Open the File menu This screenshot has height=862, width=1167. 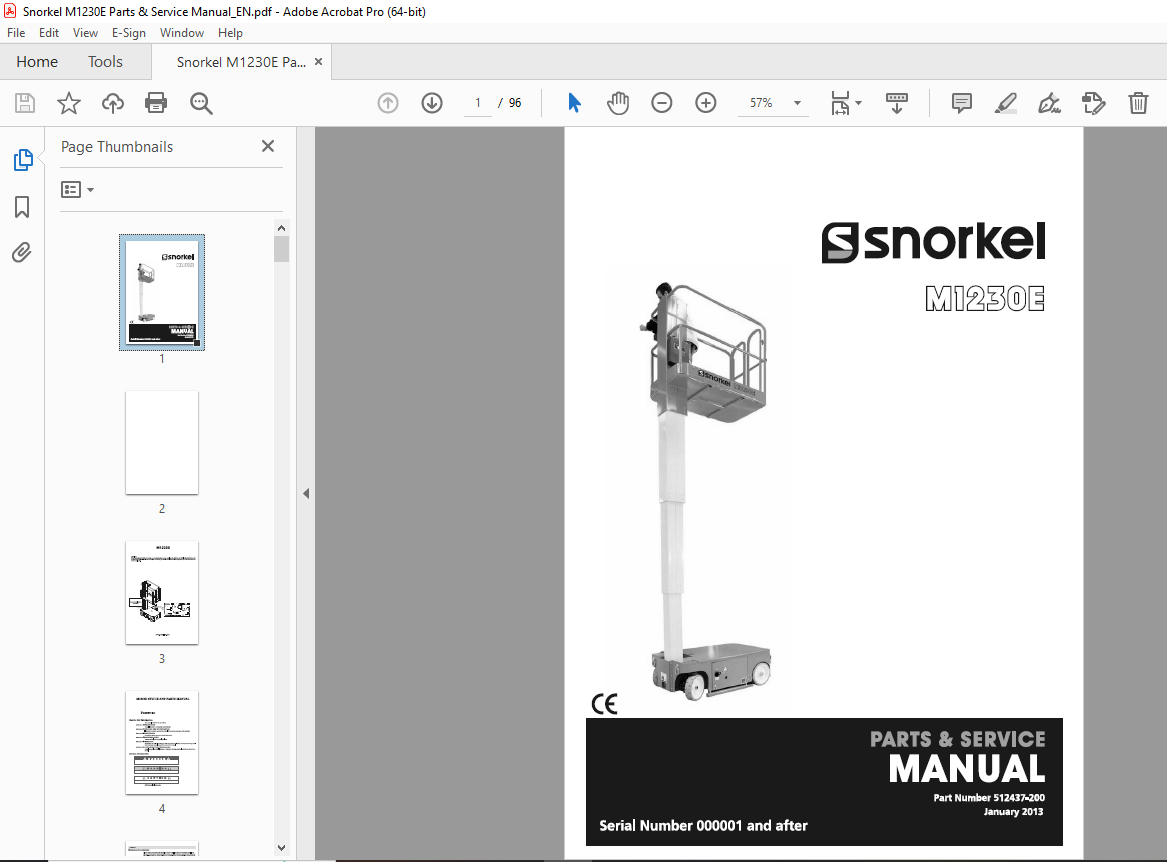16,33
